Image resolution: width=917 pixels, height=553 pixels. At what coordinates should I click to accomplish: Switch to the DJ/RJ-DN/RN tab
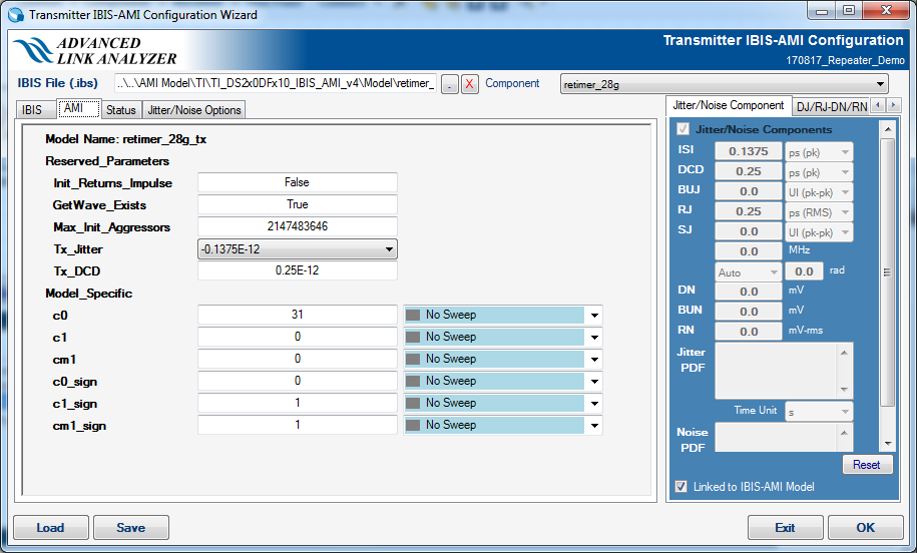click(832, 107)
